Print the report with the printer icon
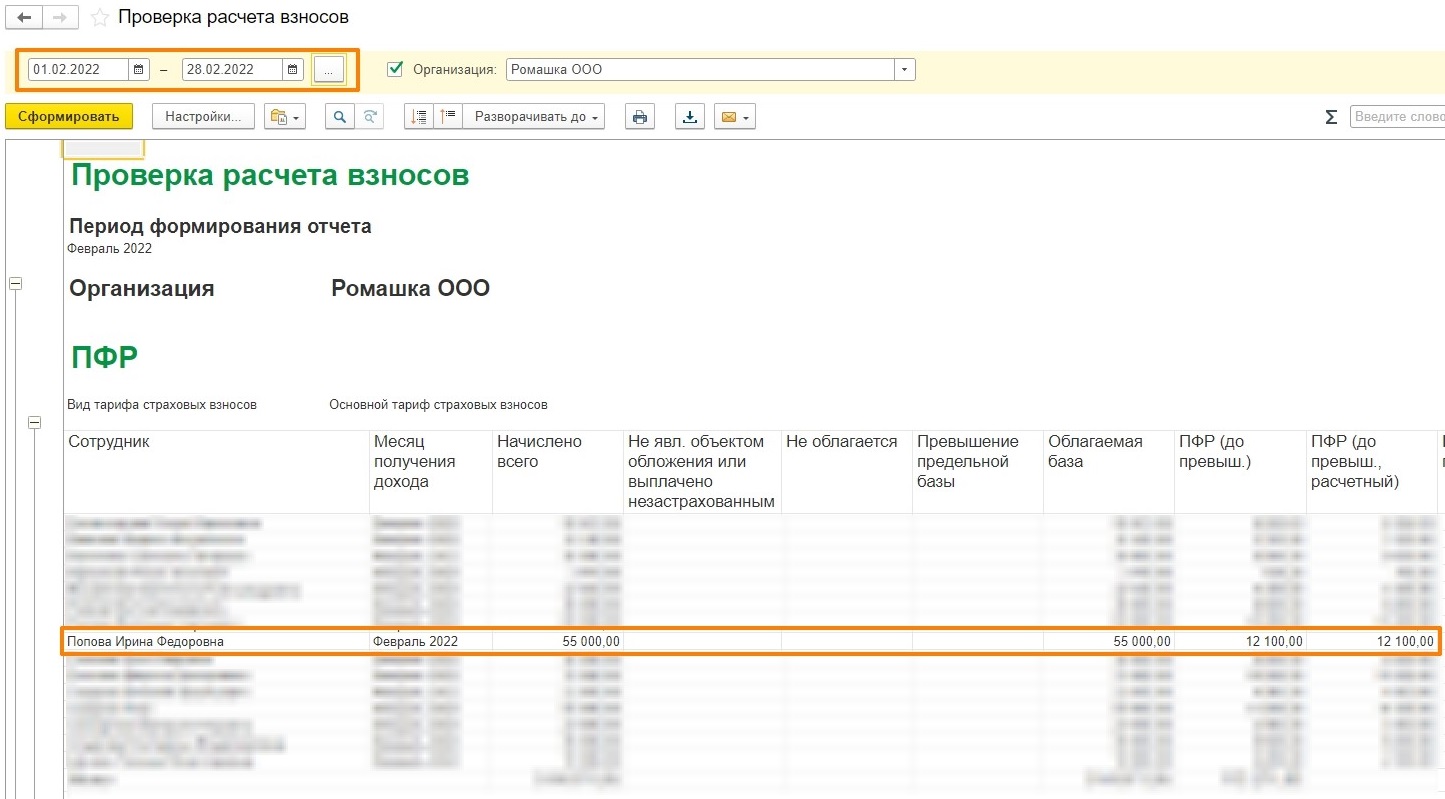1445x799 pixels. (640, 117)
